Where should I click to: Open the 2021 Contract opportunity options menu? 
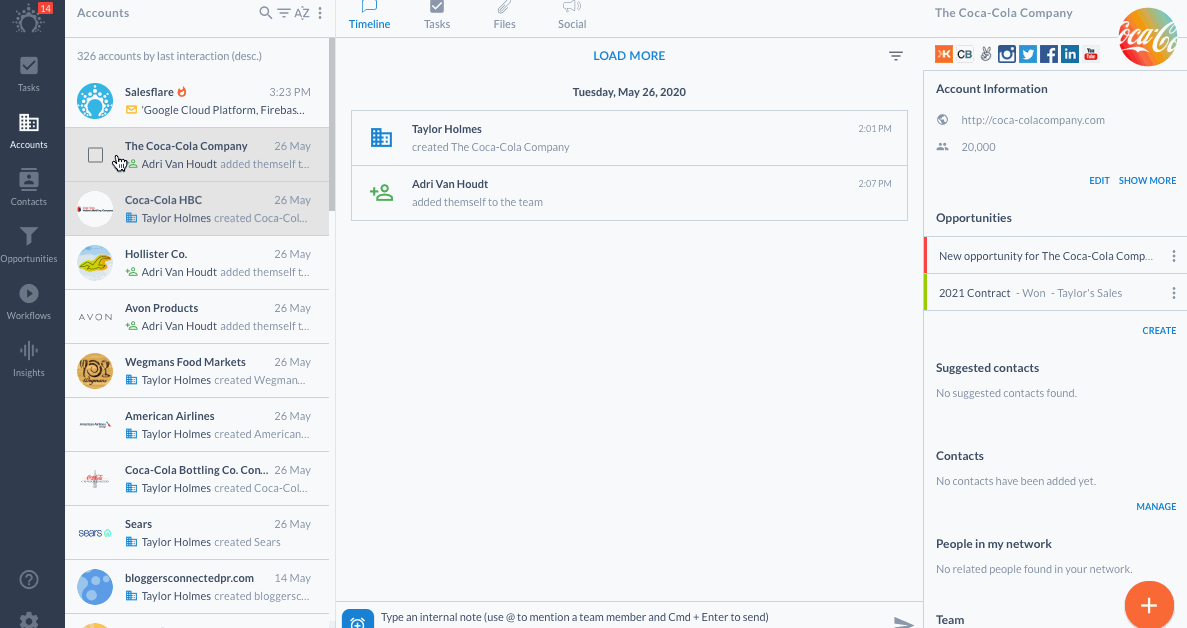1173,293
